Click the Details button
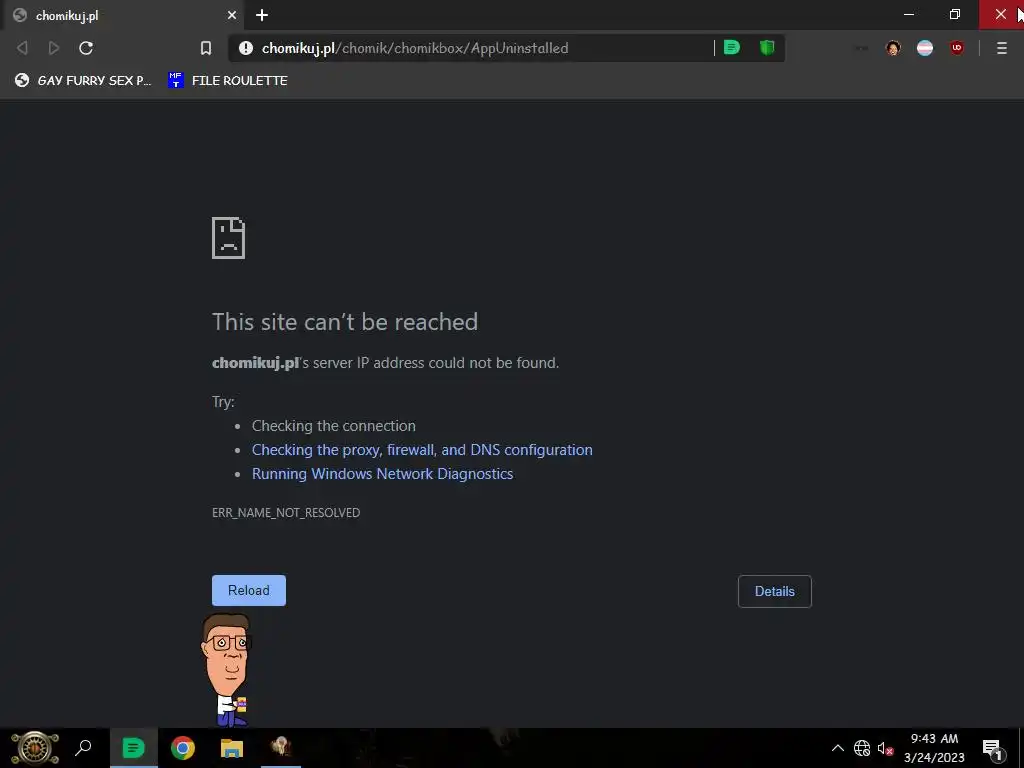The height and width of the screenshot is (768, 1024). click(x=775, y=591)
